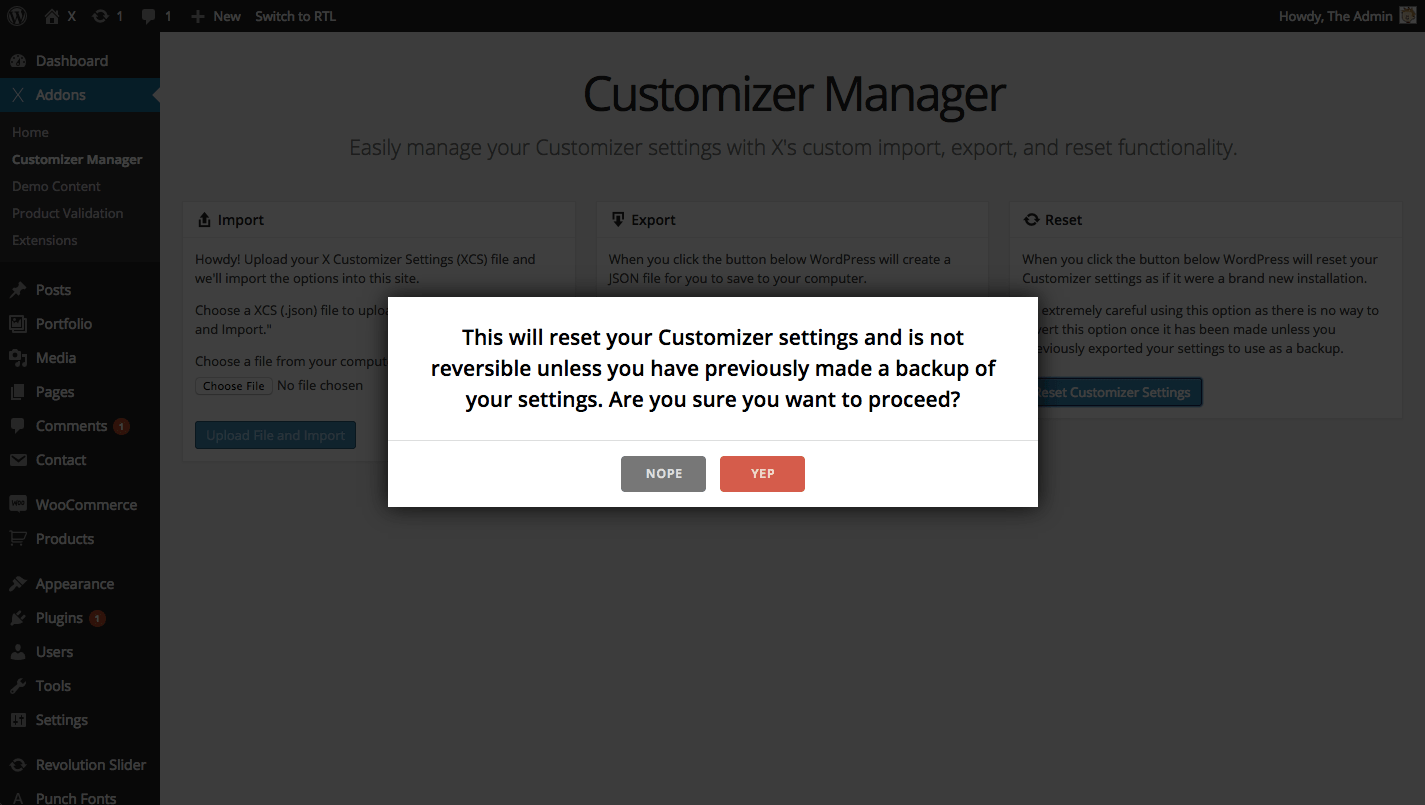The image size is (1425, 805).
Task: Open Demo Content under Addons
Action: pyautogui.click(x=56, y=186)
